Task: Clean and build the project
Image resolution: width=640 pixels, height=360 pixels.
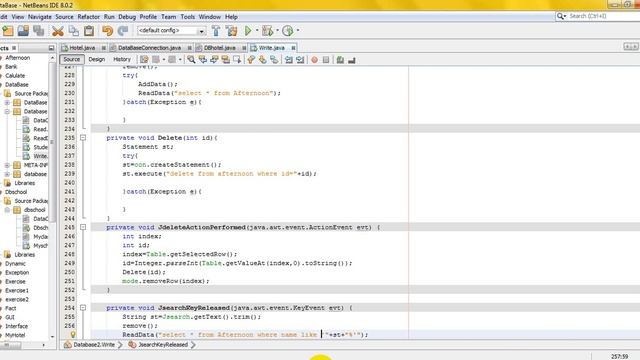Action: pyautogui.click(x=231, y=31)
